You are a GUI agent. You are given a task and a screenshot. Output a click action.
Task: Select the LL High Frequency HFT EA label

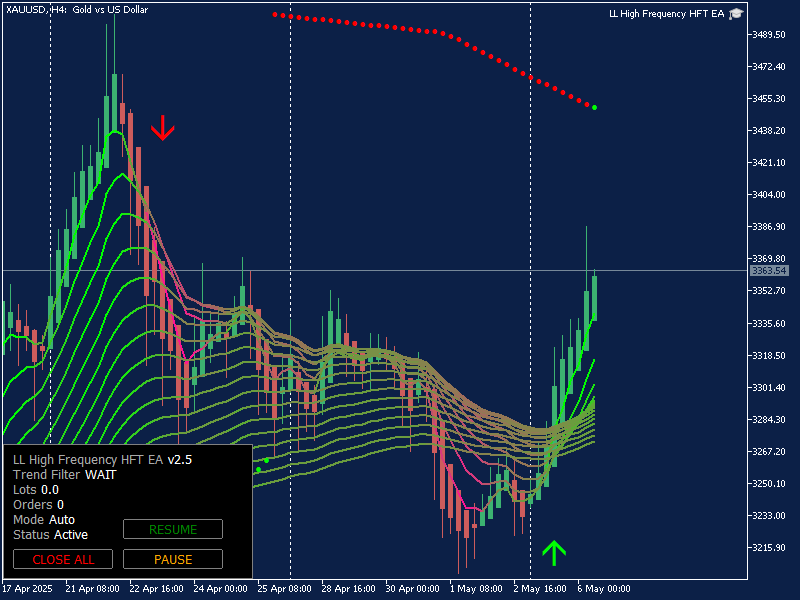666,14
